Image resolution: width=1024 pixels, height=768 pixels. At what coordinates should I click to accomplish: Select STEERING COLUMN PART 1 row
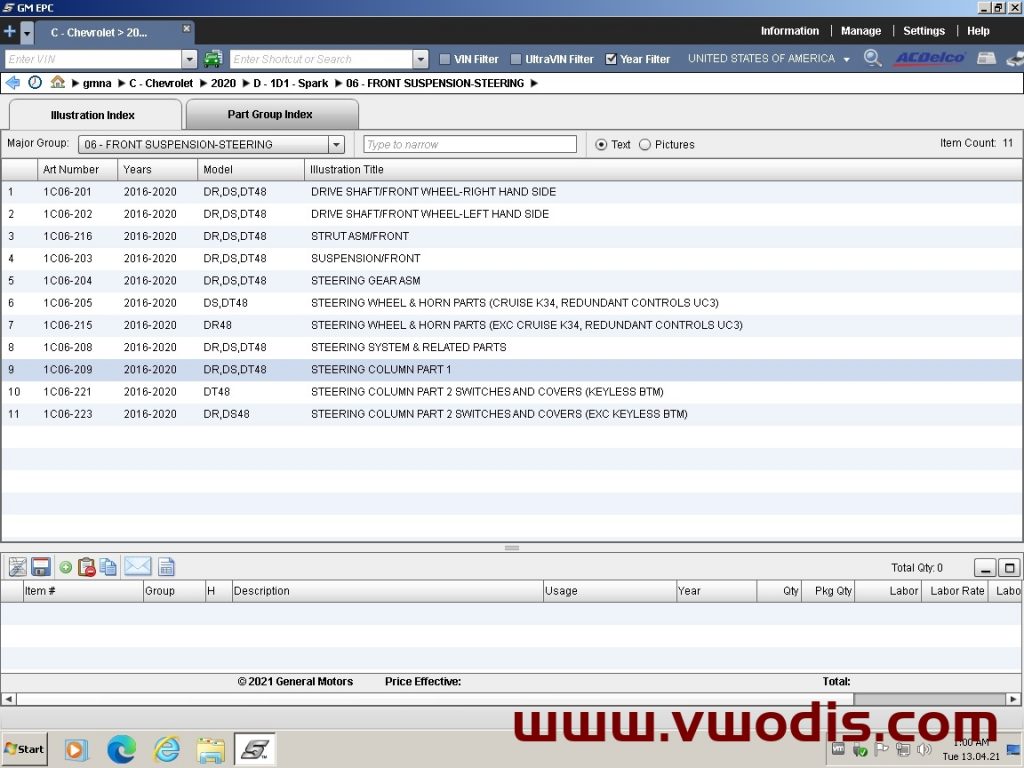(512, 370)
